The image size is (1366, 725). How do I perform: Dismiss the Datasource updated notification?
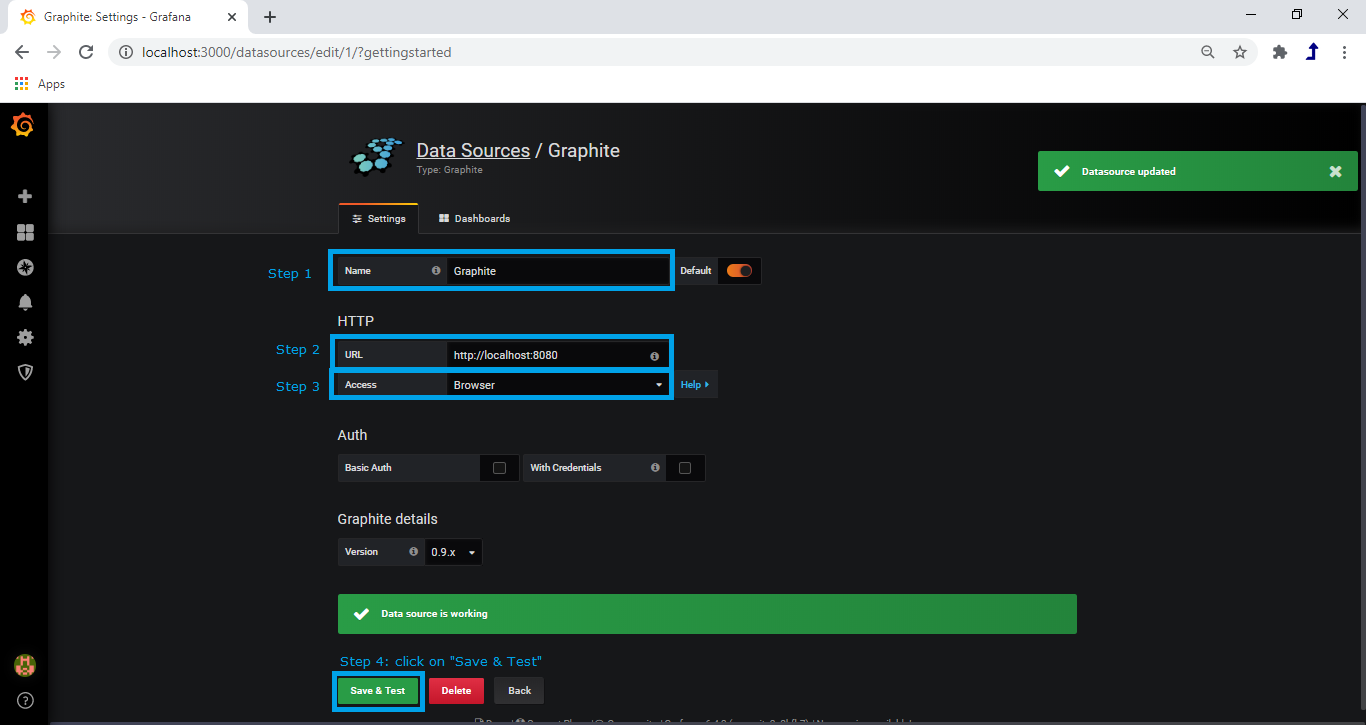click(x=1335, y=171)
